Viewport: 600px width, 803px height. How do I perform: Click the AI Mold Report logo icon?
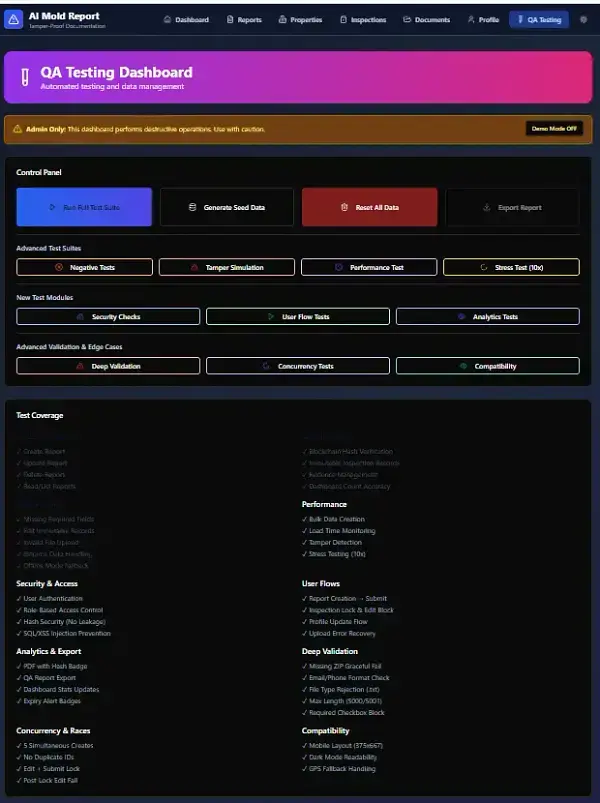(15, 19)
